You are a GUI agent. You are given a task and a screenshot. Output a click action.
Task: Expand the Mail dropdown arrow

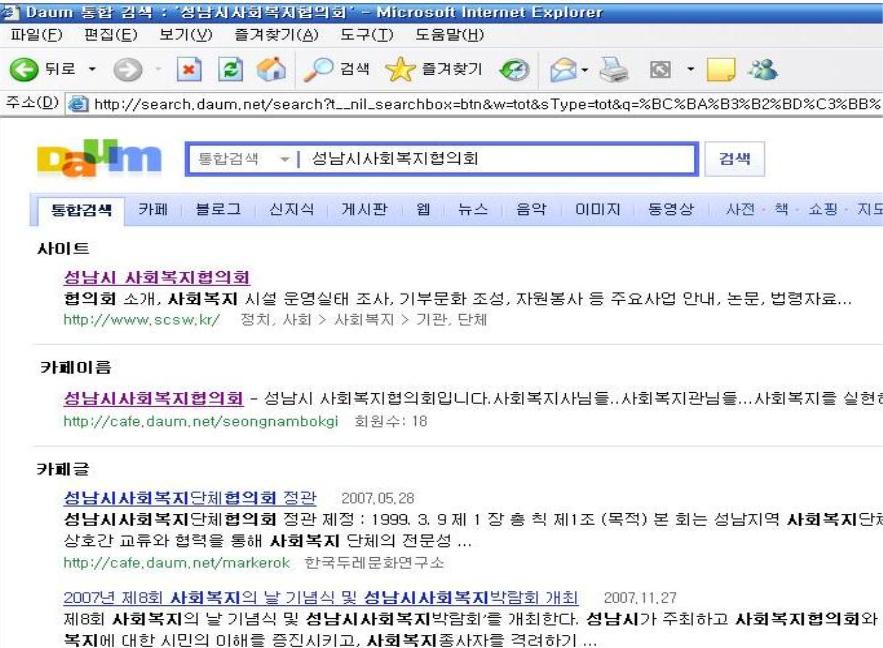(x=585, y=70)
